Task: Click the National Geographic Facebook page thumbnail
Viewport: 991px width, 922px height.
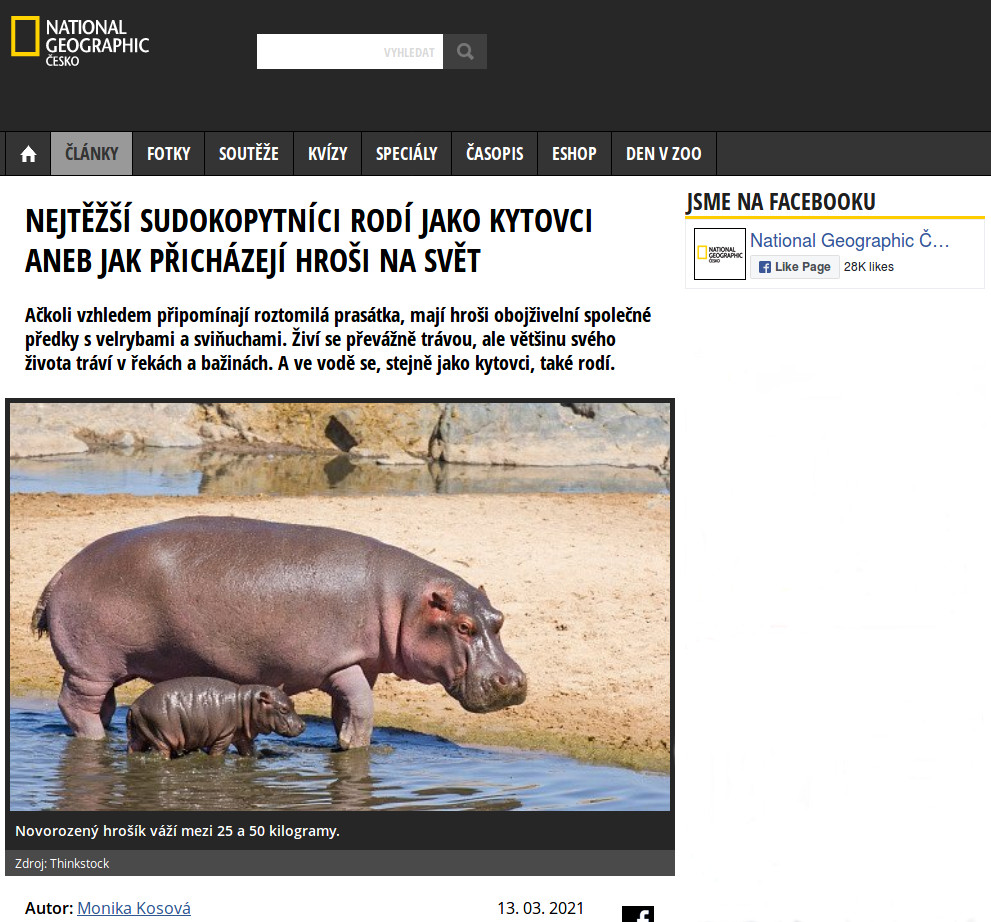Action: point(719,254)
